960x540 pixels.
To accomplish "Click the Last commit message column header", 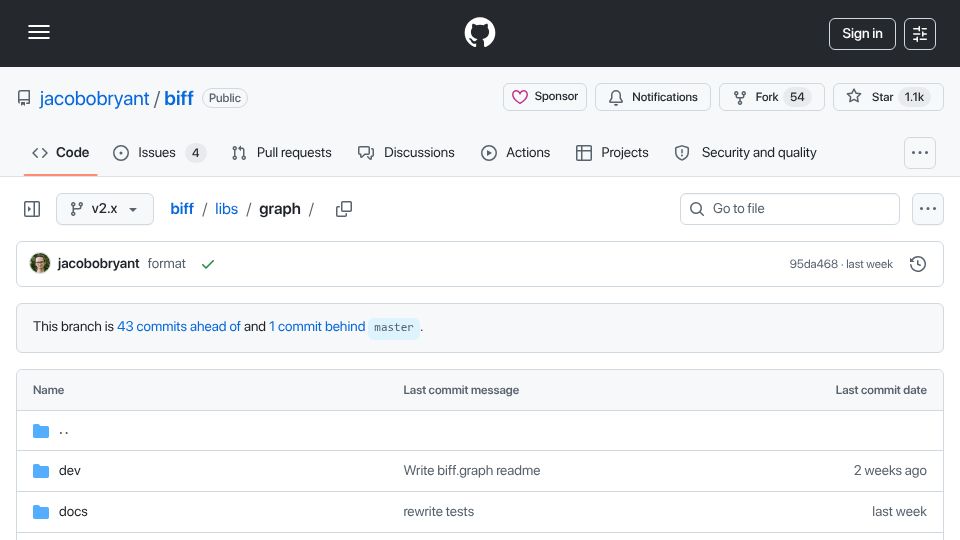I will point(461,390).
